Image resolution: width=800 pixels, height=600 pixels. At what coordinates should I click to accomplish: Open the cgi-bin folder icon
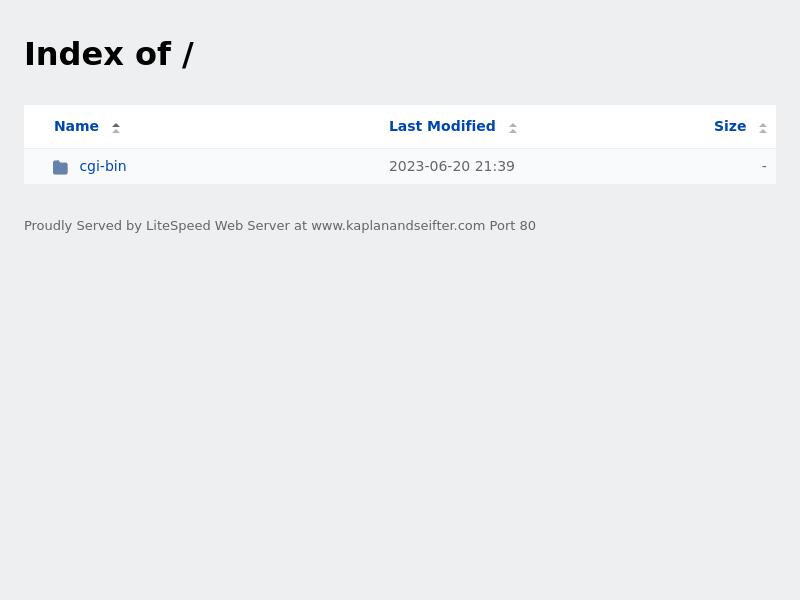click(60, 167)
